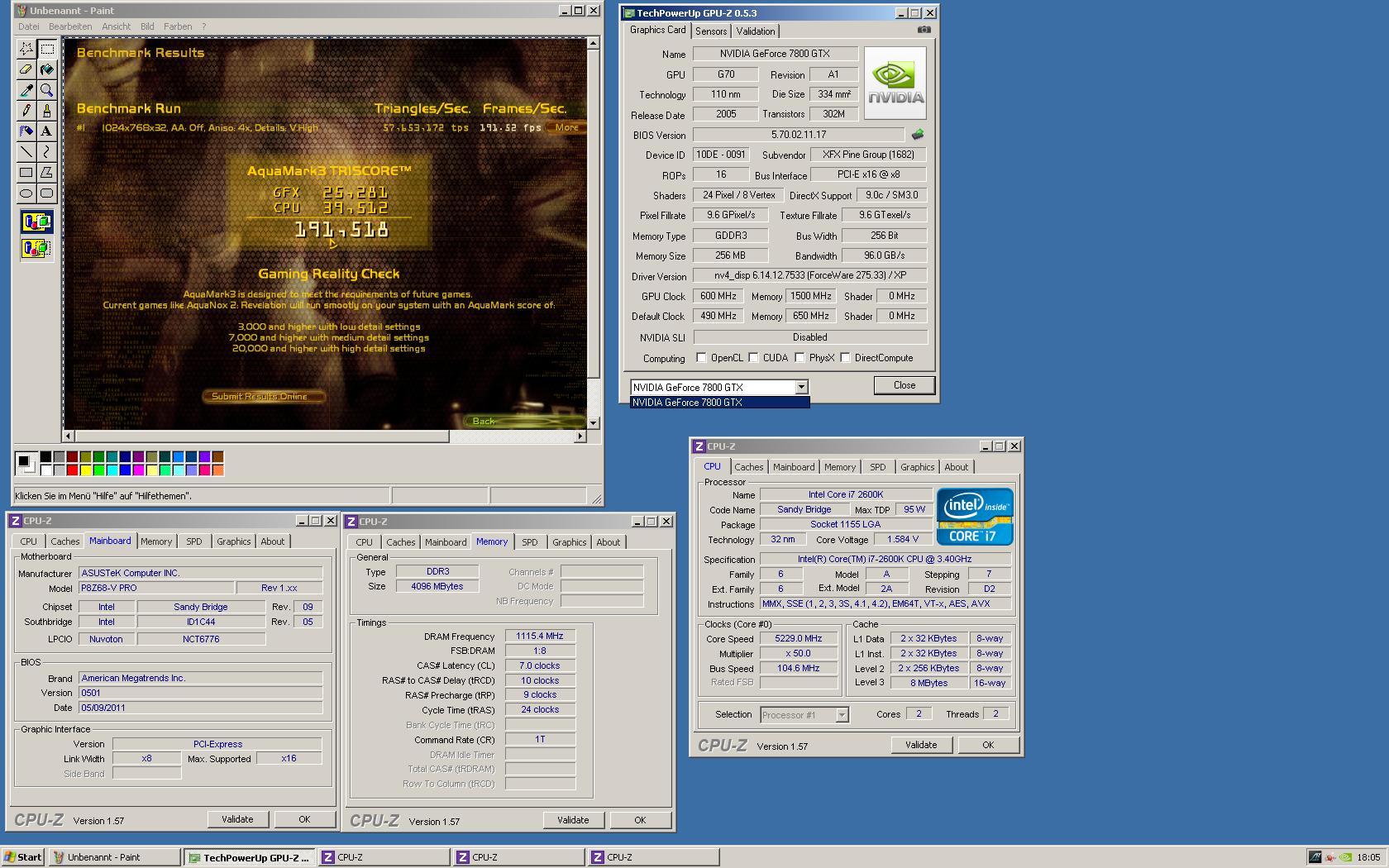Image resolution: width=1389 pixels, height=868 pixels.
Task: Open the Datei menu in Paint
Action: pyautogui.click(x=28, y=26)
